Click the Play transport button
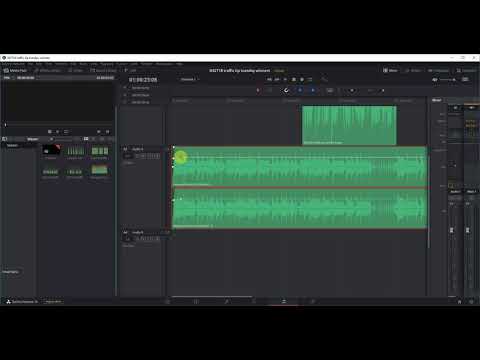 [x=285, y=79]
